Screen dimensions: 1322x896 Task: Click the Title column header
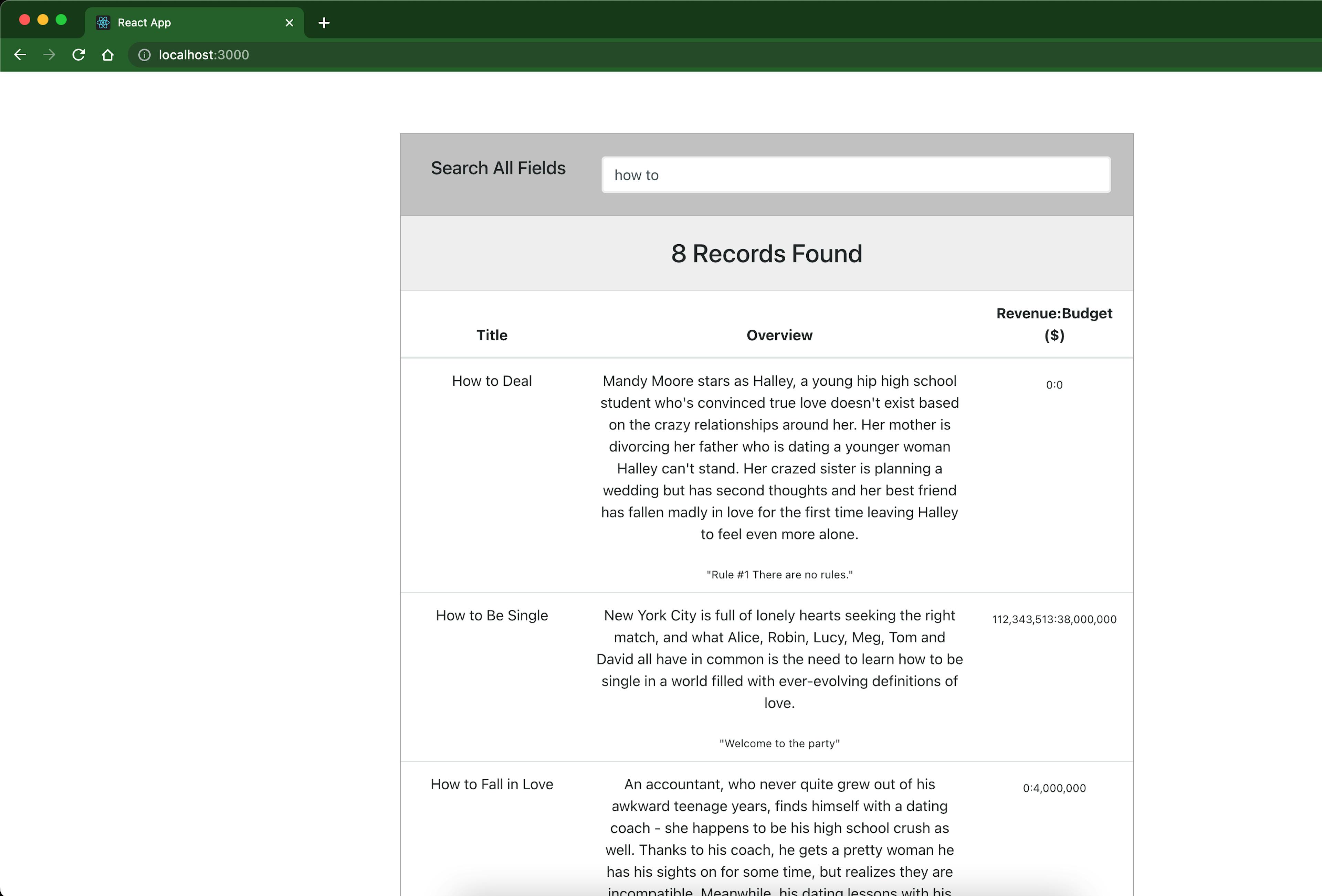492,335
